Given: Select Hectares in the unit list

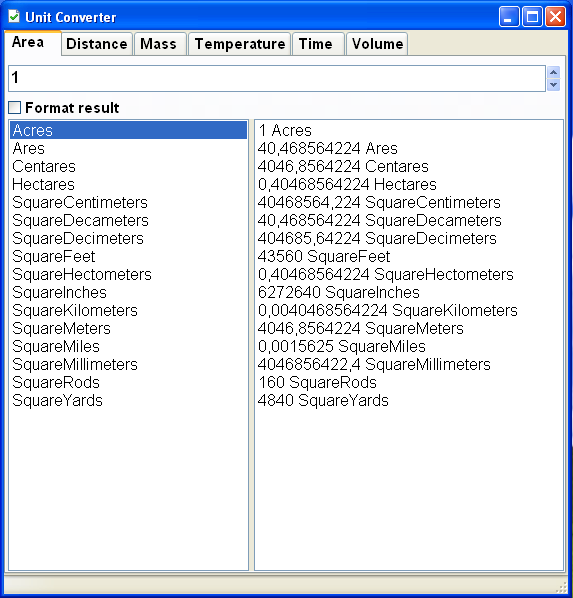Looking at the screenshot, I should (129, 185).
